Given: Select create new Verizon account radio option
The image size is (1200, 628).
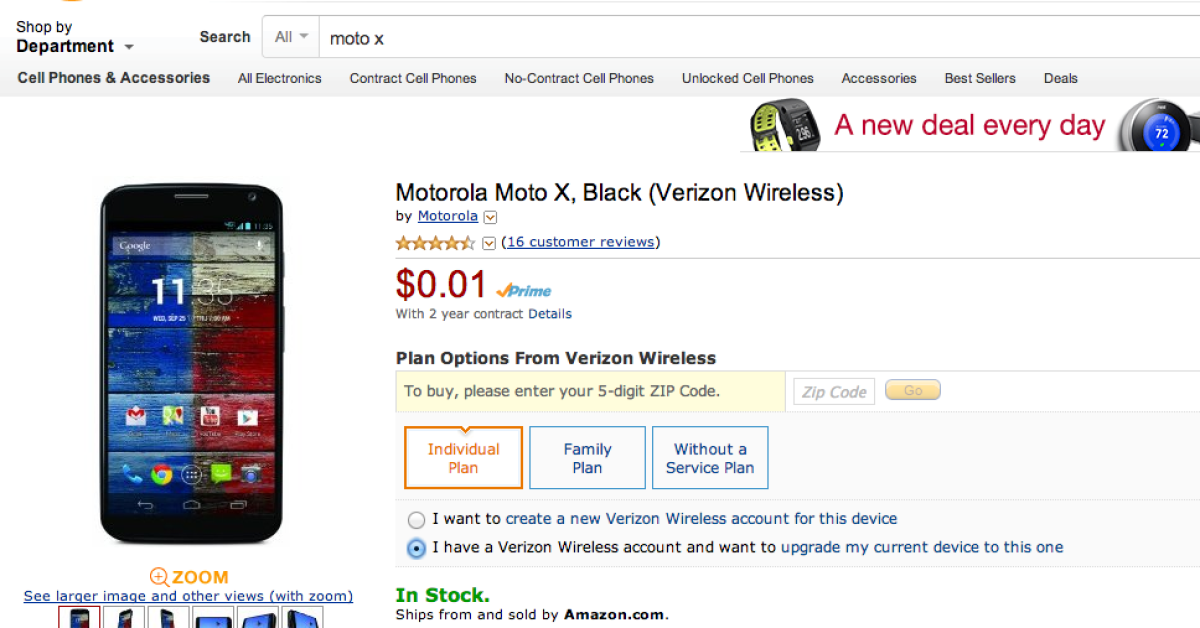Looking at the screenshot, I should 416,520.
